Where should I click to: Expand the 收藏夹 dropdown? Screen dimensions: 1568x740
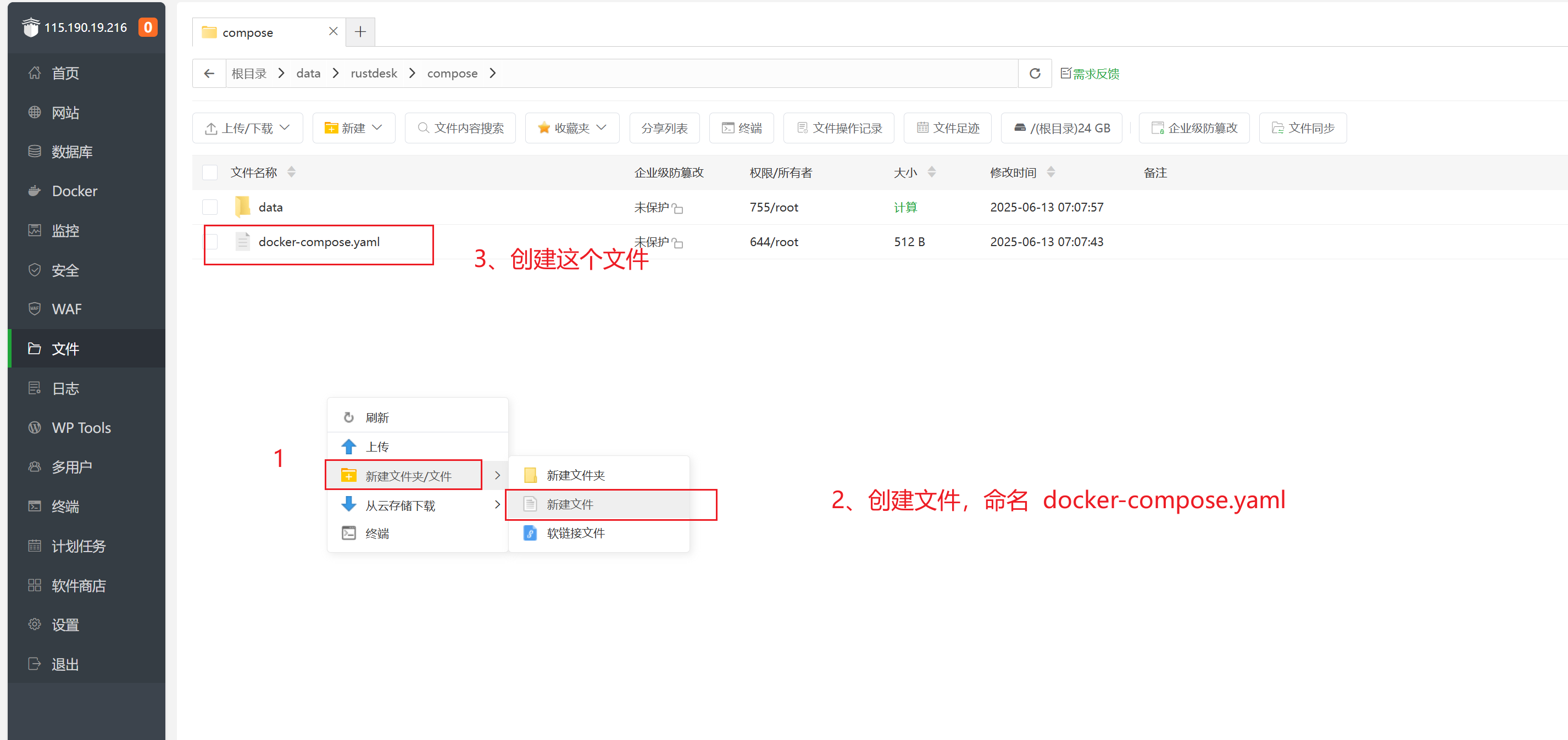[x=571, y=128]
